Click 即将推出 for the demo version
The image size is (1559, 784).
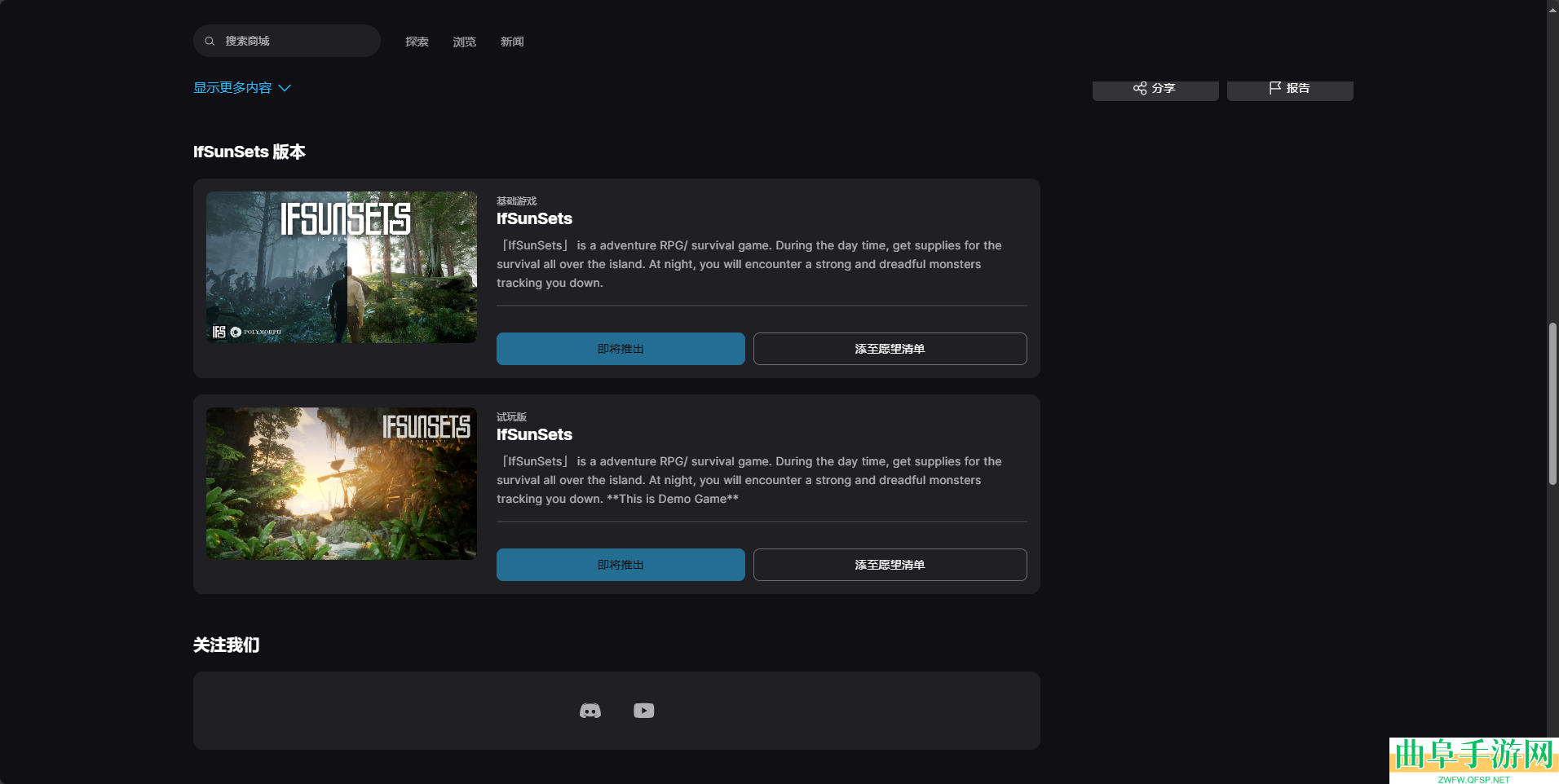coord(621,565)
